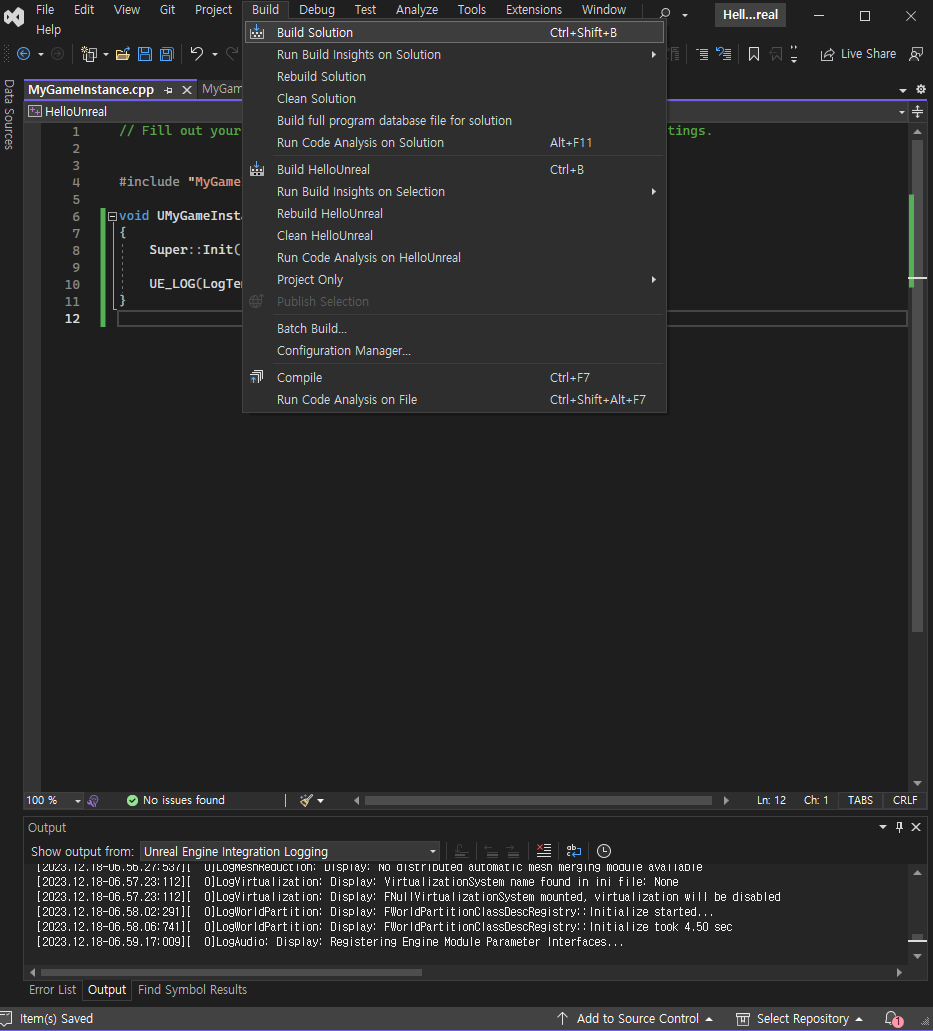This screenshot has width=933, height=1031.
Task: Select Build HelloUnreal
Action: click(454, 170)
